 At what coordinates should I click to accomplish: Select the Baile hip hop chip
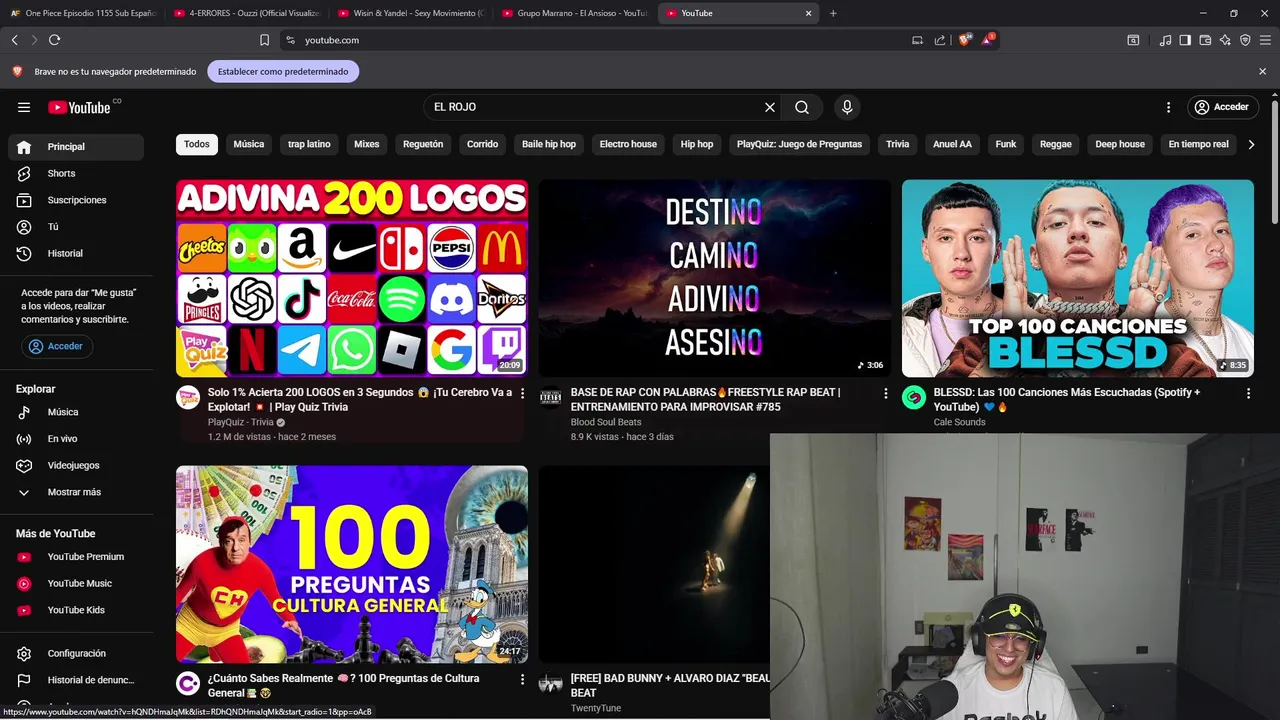[549, 144]
